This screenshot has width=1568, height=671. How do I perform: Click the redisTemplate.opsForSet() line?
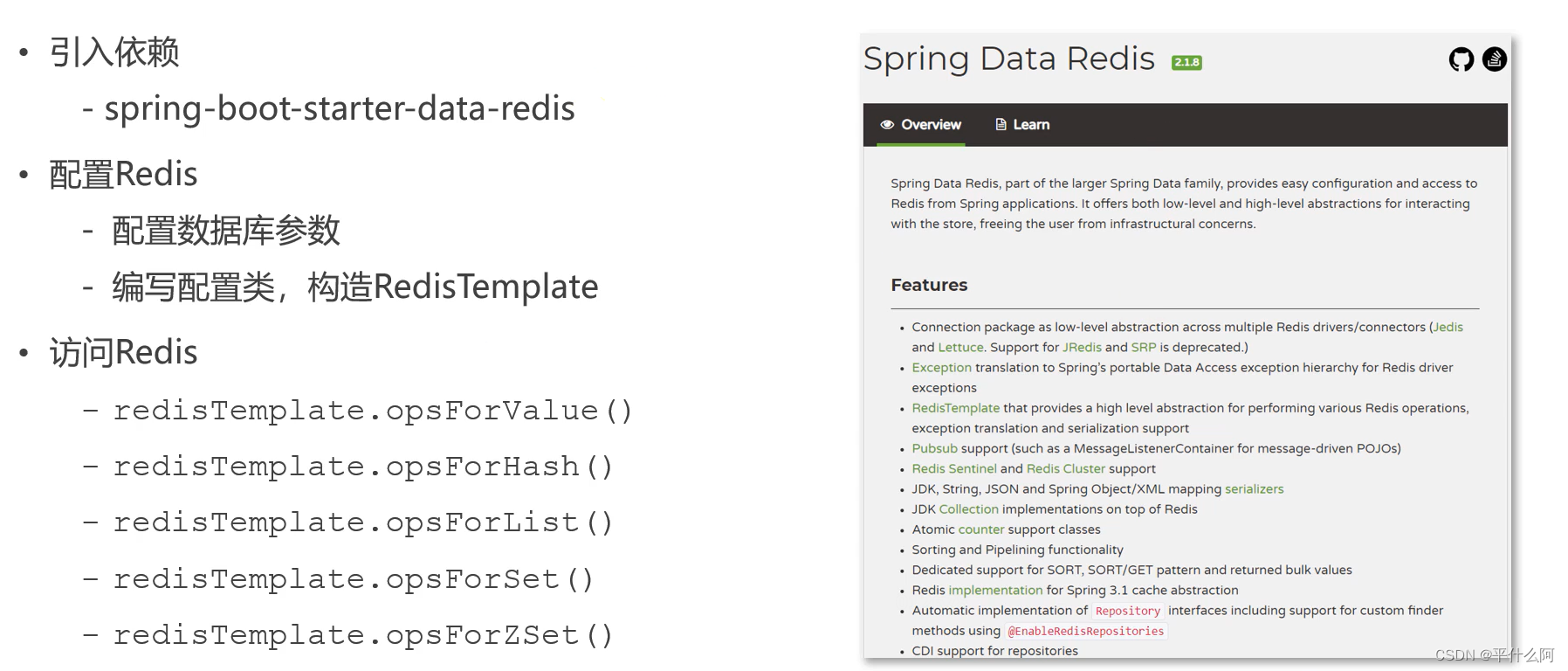coord(354,578)
